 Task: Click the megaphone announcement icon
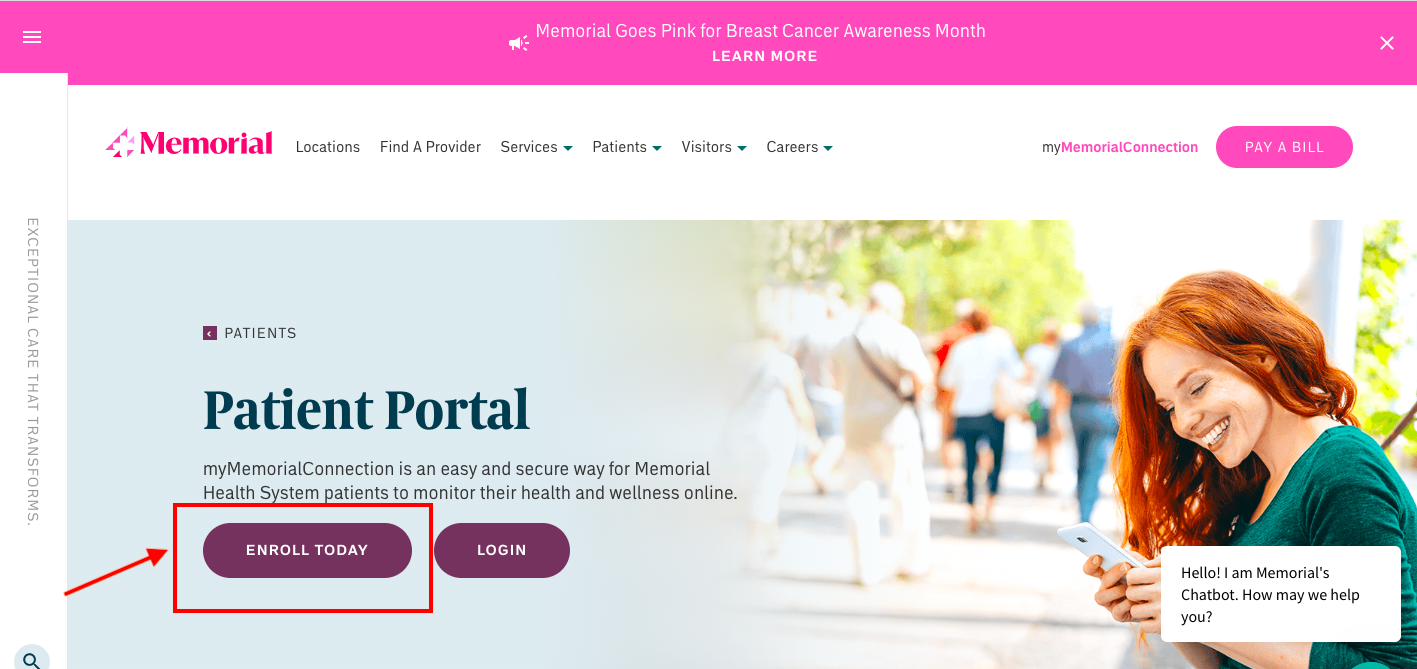click(x=519, y=43)
